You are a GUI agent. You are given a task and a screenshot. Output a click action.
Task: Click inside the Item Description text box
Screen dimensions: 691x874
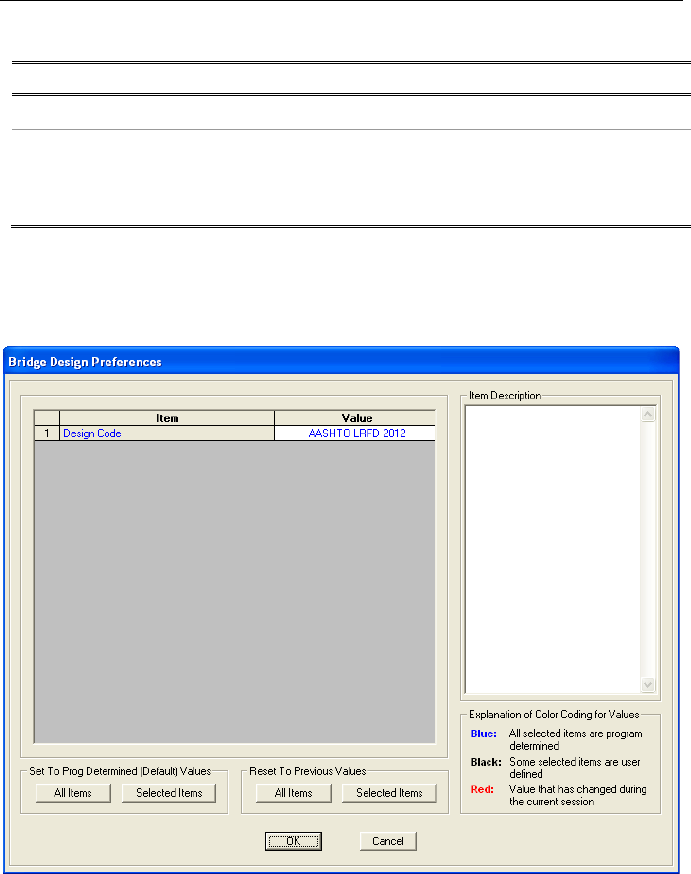tap(553, 550)
